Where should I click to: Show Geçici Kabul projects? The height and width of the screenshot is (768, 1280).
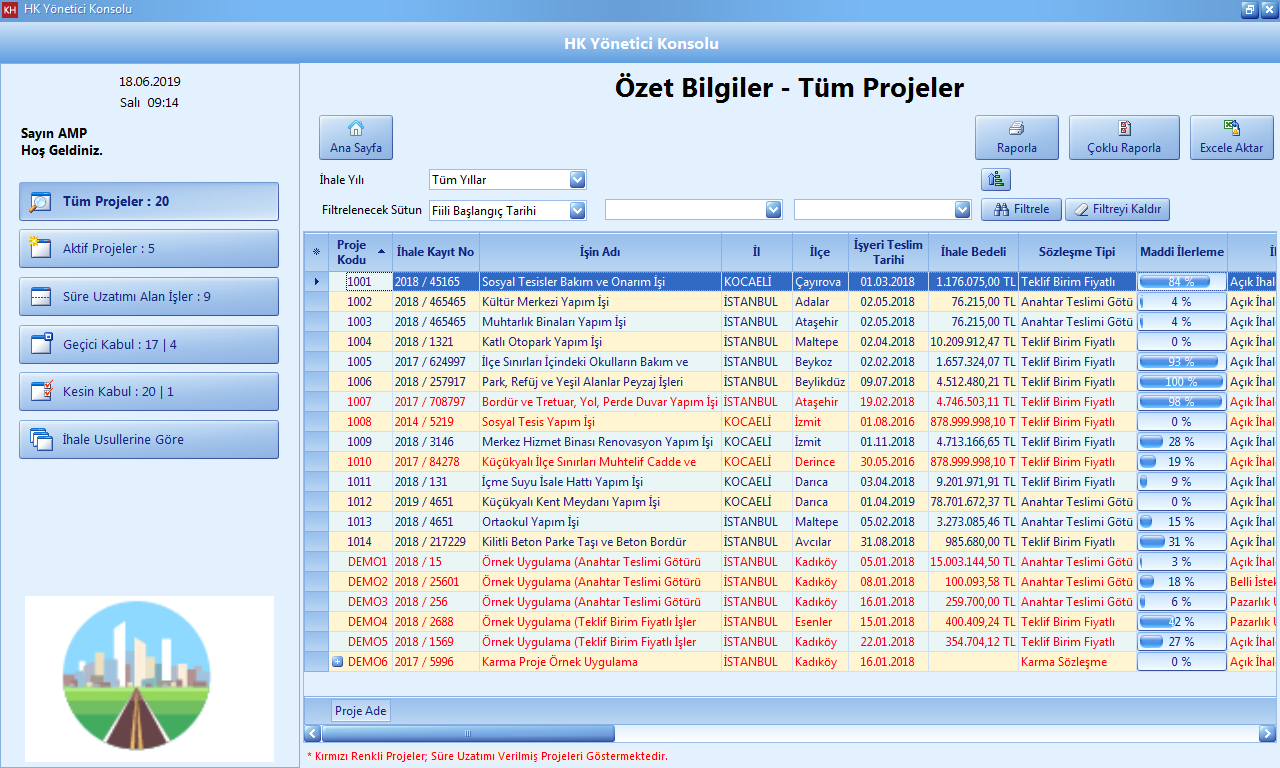tap(149, 344)
